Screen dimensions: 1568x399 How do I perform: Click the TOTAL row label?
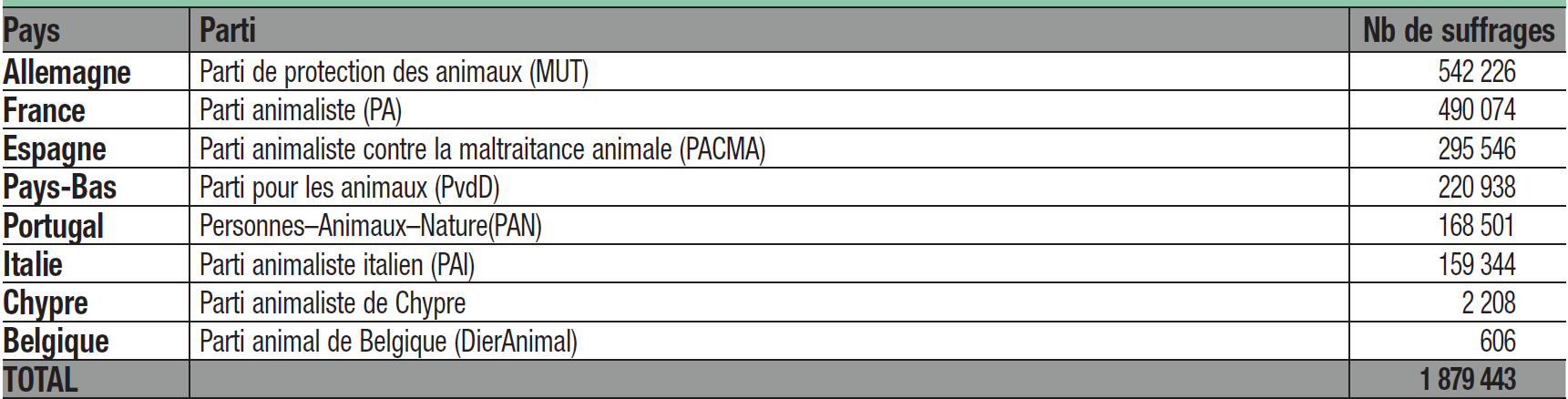pos(41,380)
